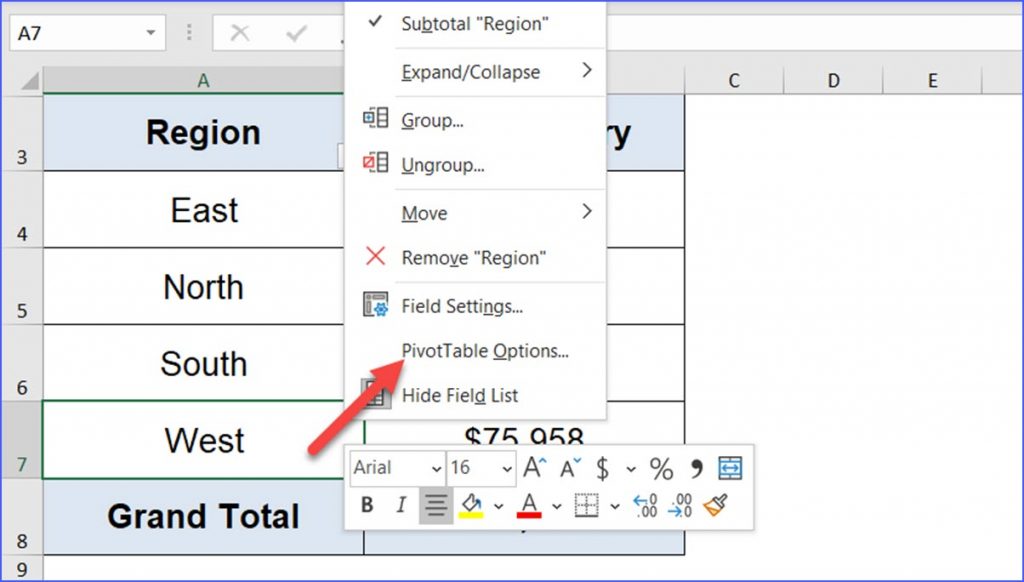Open PivotTable Options from the menu
1024x582 pixels.
(485, 351)
